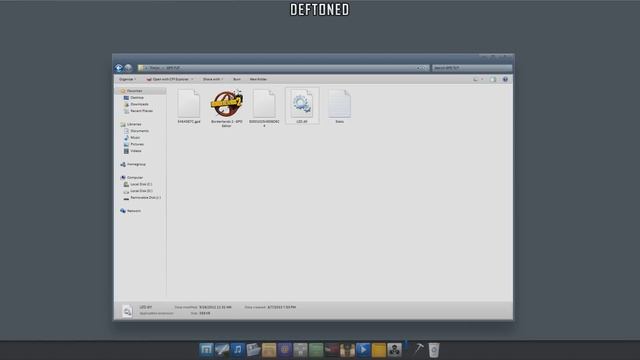
Task: Launch the blue play-button dock icon
Action: 363,350
